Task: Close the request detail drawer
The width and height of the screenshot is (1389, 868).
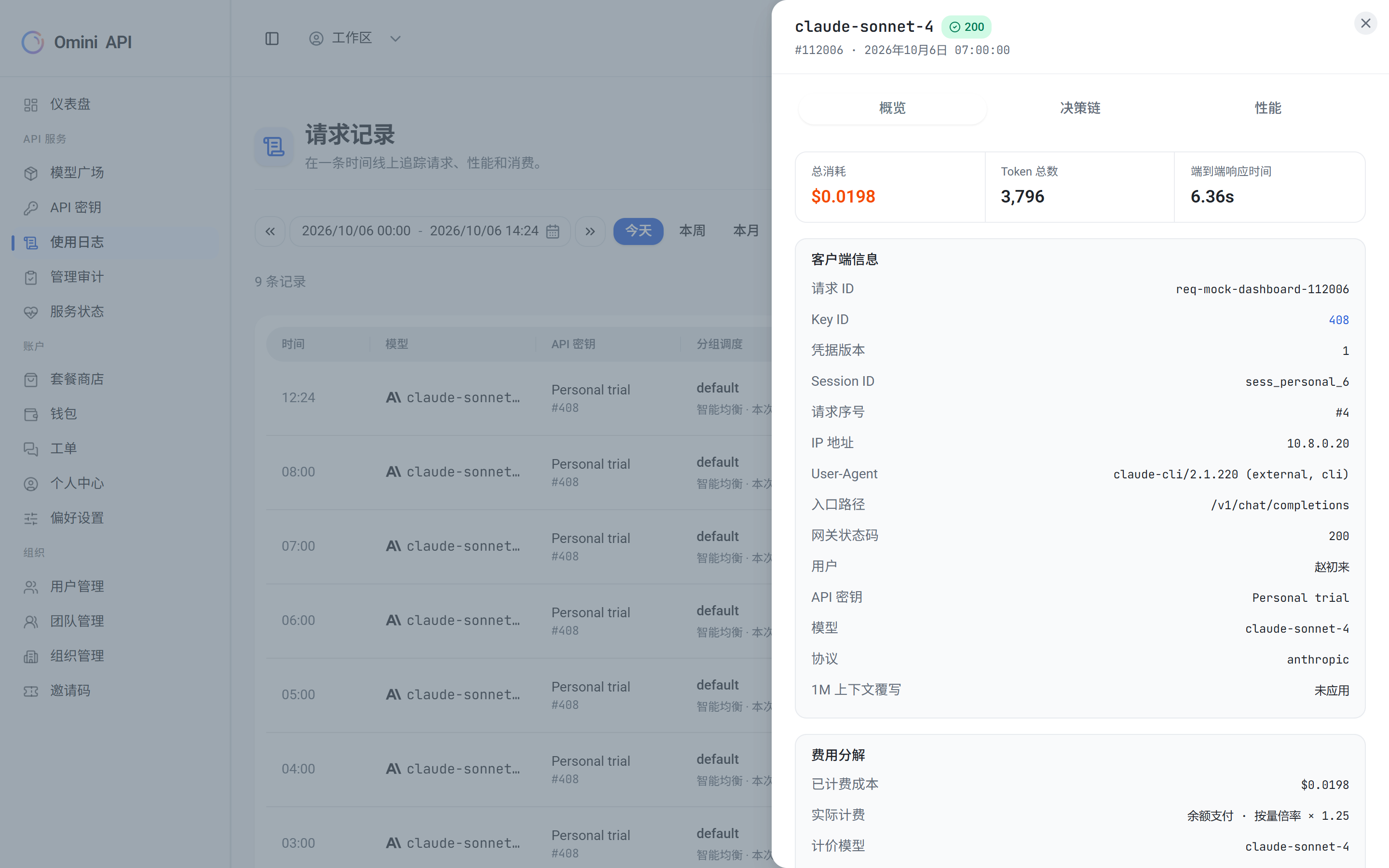Action: pyautogui.click(x=1365, y=23)
